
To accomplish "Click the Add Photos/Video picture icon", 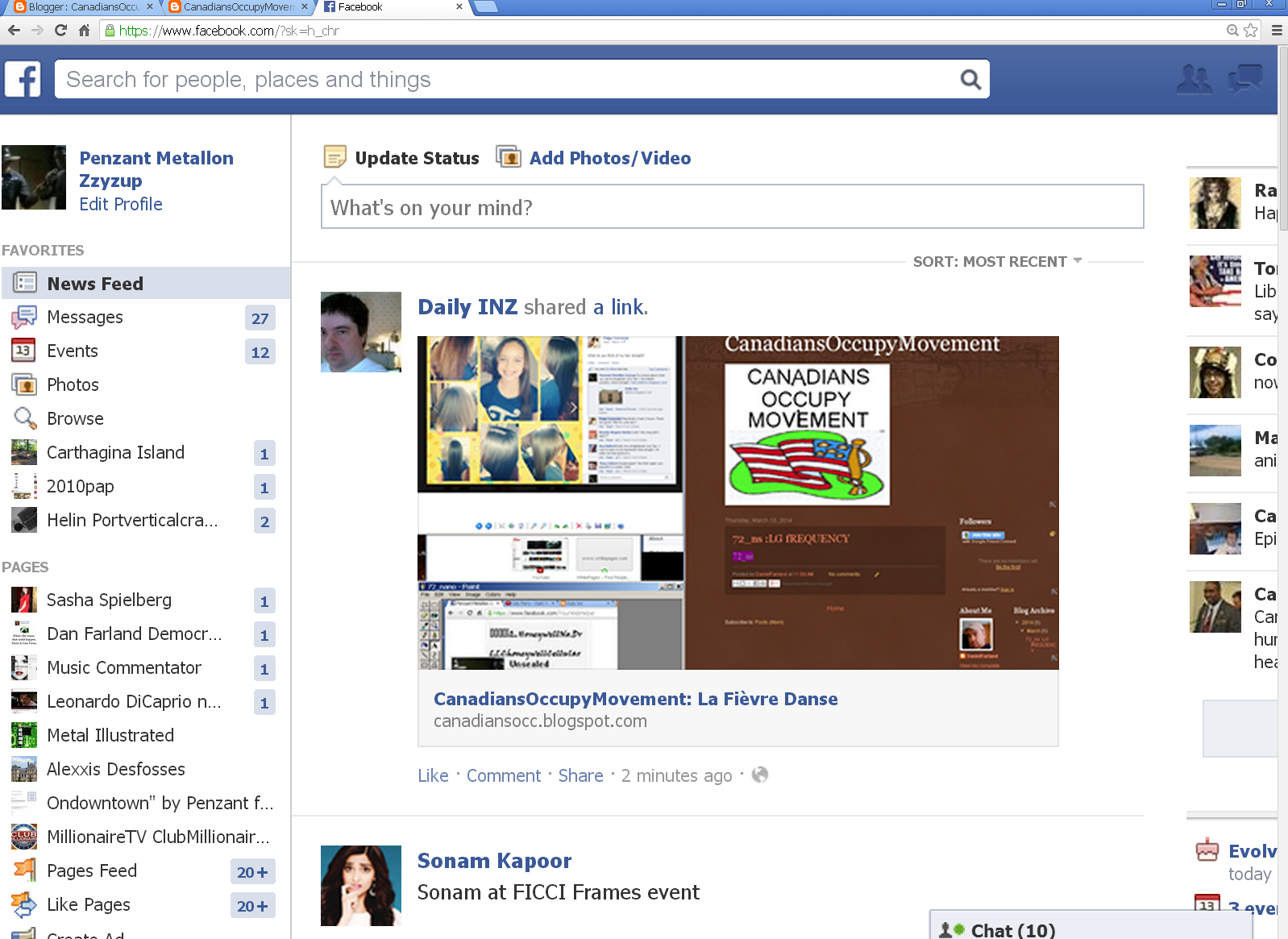I will coord(509,156).
